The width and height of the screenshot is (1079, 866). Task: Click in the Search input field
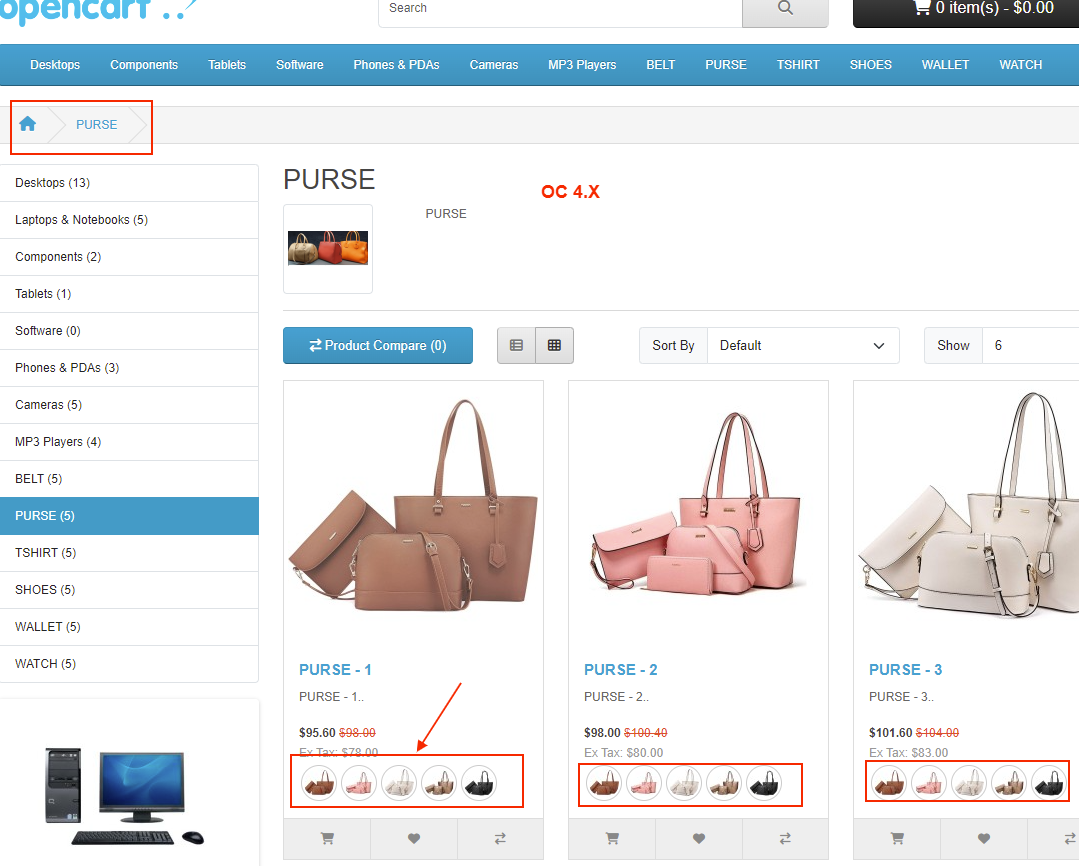560,9
